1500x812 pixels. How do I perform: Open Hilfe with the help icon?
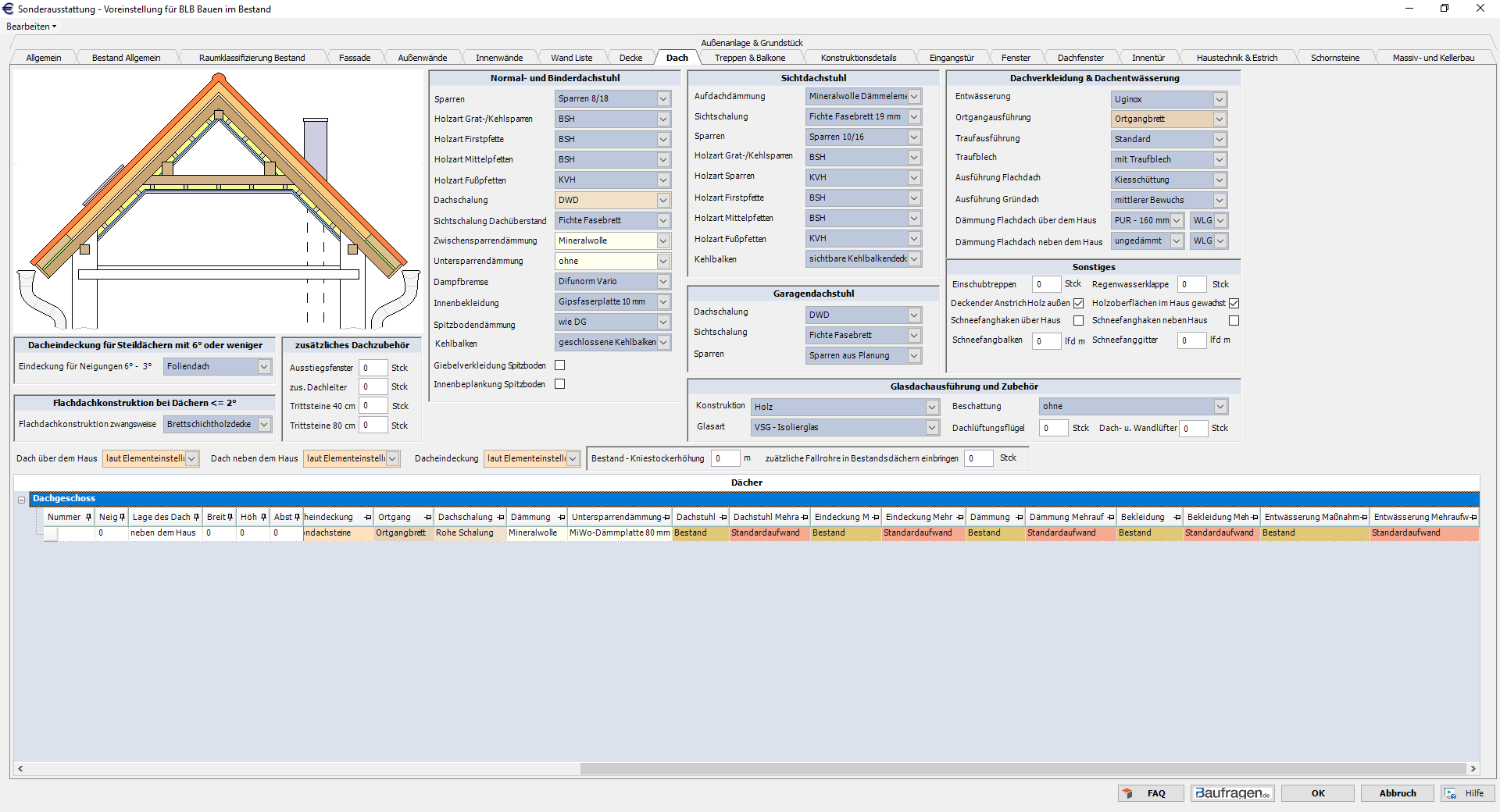click(x=1466, y=793)
